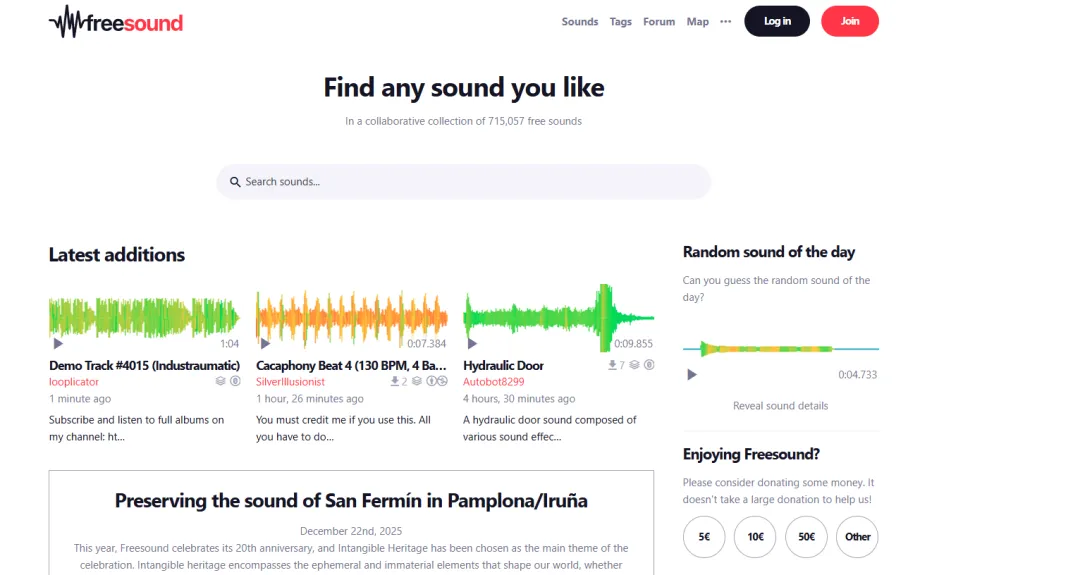Click the red Join button

pyautogui.click(x=849, y=21)
